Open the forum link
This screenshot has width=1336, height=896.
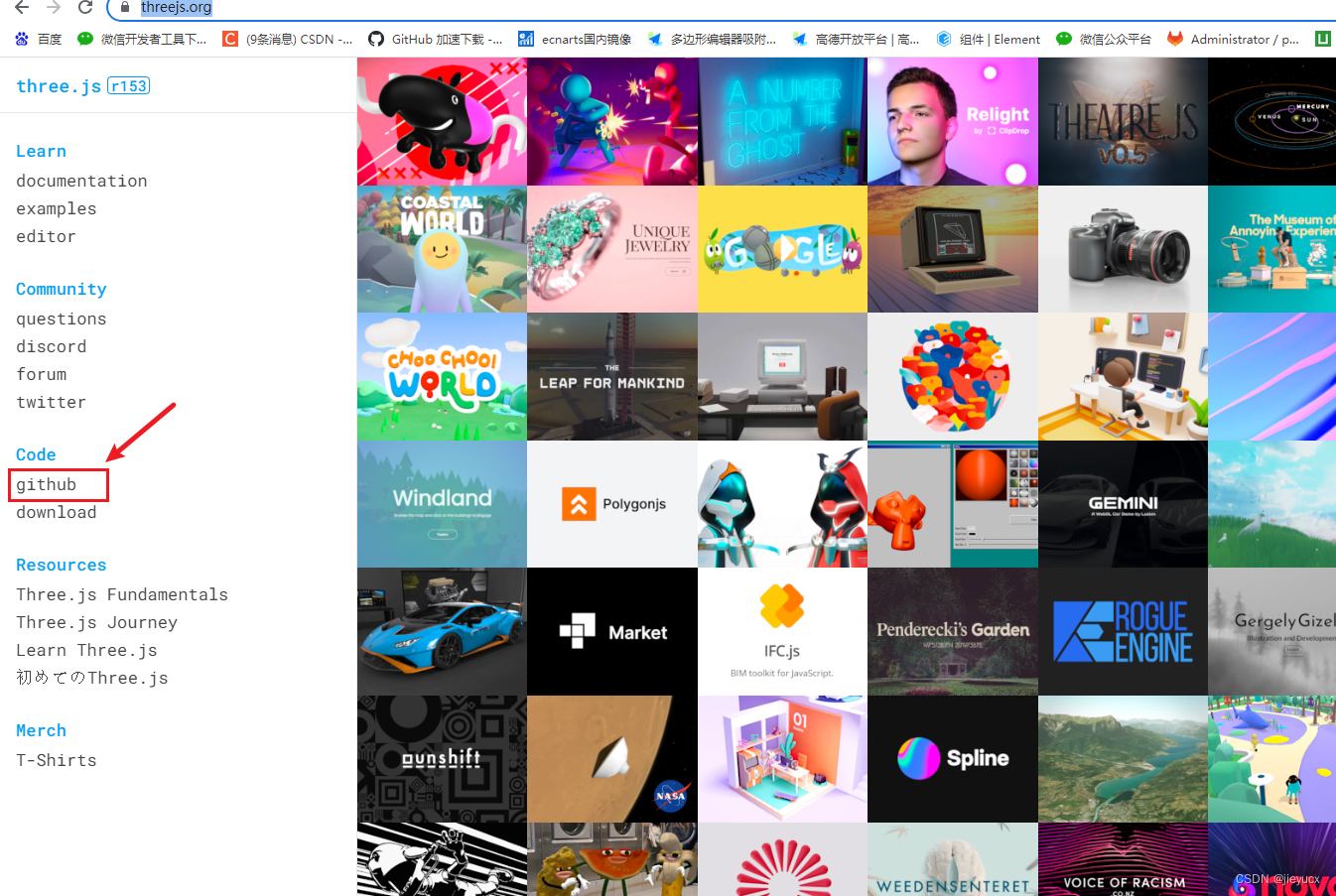pos(41,374)
